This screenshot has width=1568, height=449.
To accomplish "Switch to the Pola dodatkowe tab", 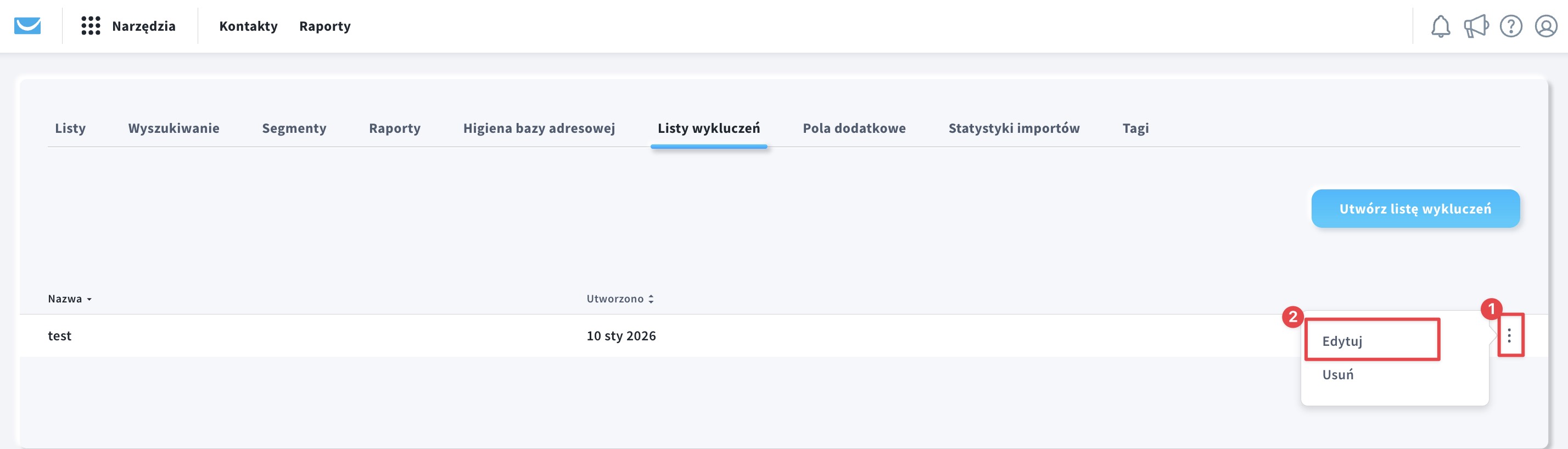I will coord(853,128).
